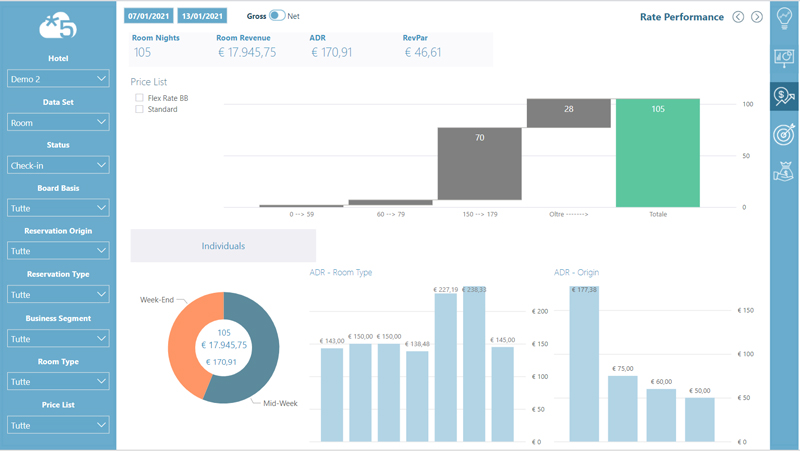Click the Rate Performance page title
800x451 pixels.
click(x=682, y=17)
